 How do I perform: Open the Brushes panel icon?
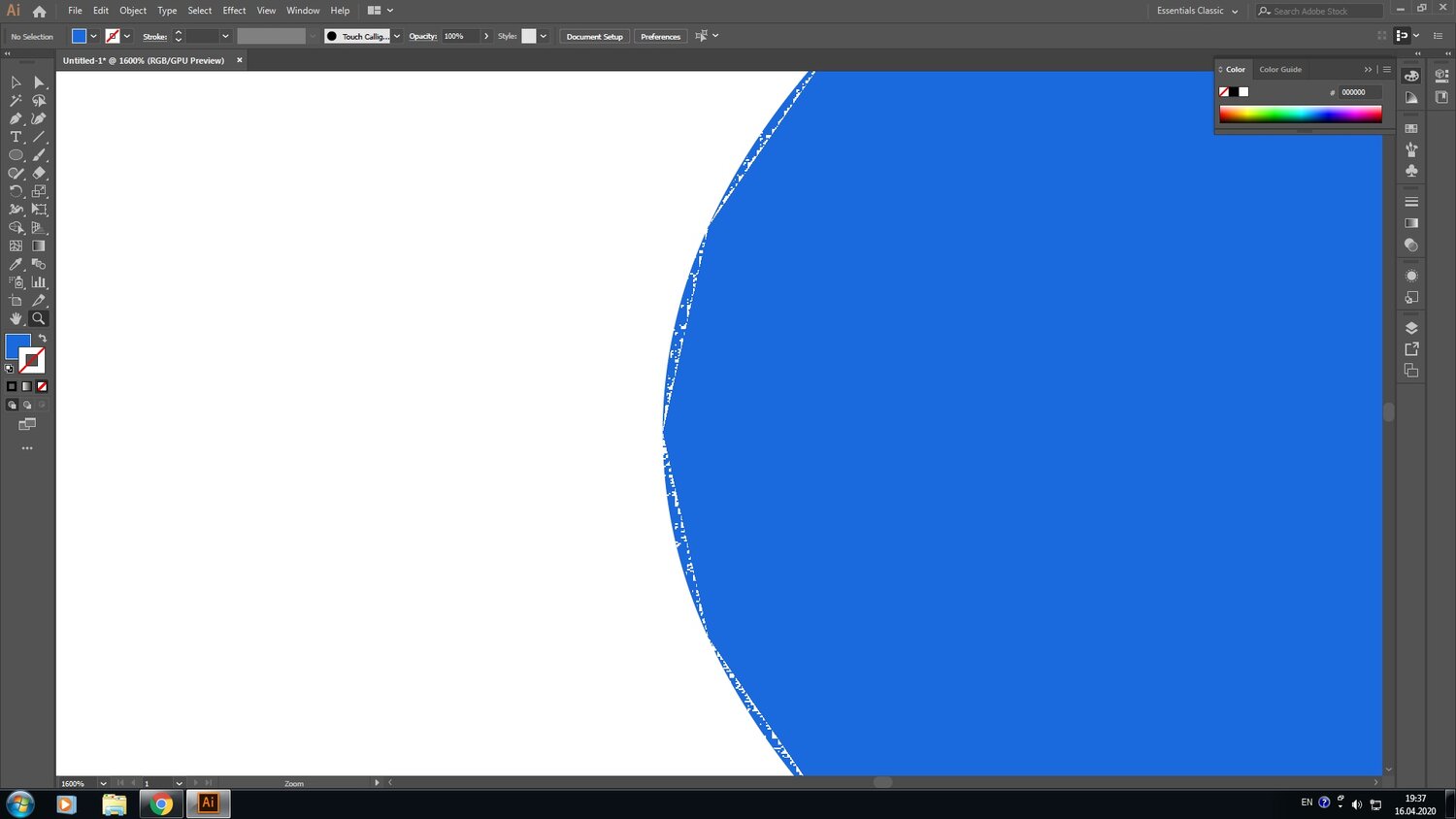(1411, 149)
